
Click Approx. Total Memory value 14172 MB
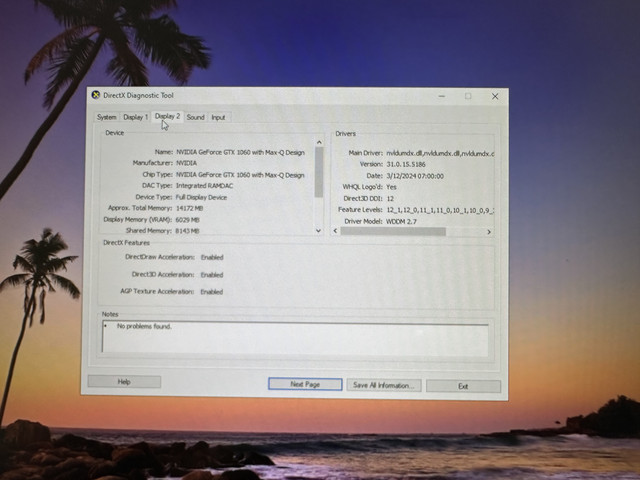(x=189, y=208)
